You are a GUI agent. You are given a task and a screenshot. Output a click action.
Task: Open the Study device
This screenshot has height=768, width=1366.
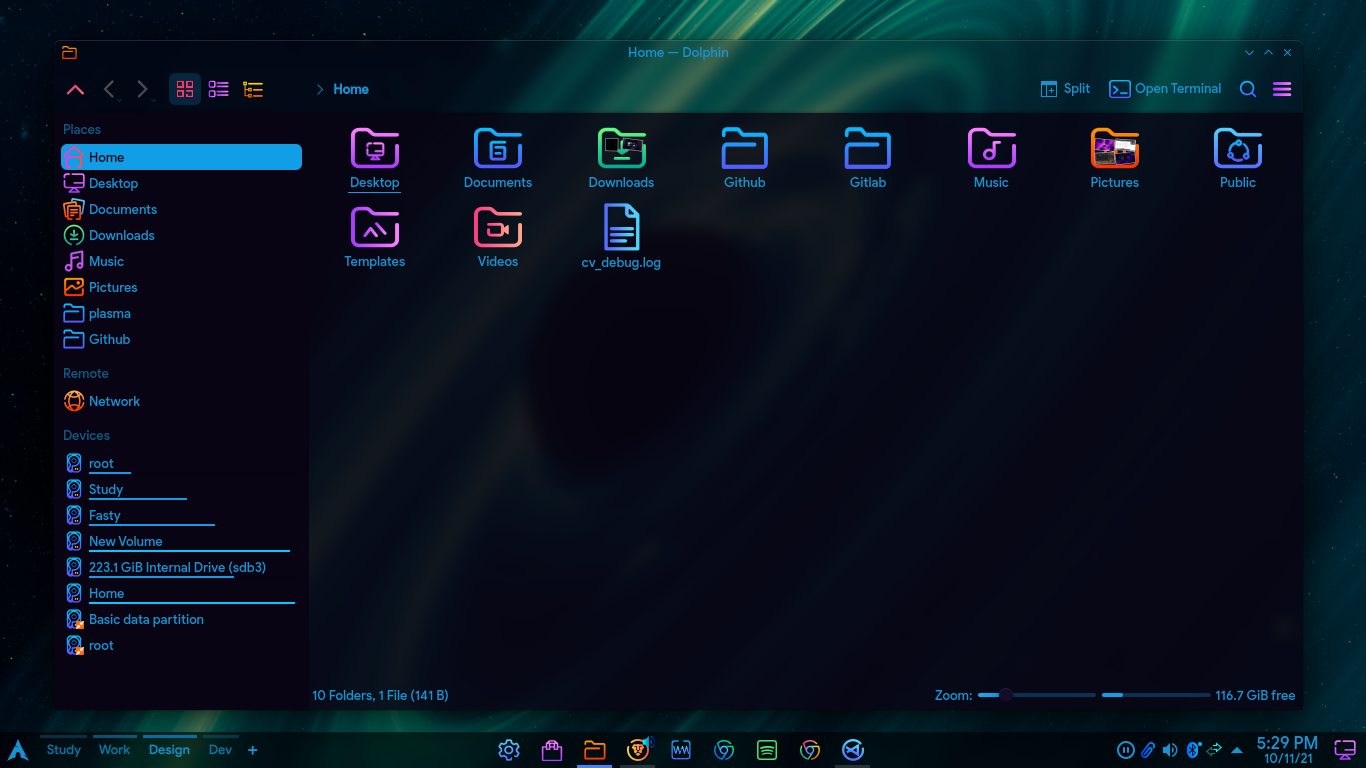coord(181,489)
